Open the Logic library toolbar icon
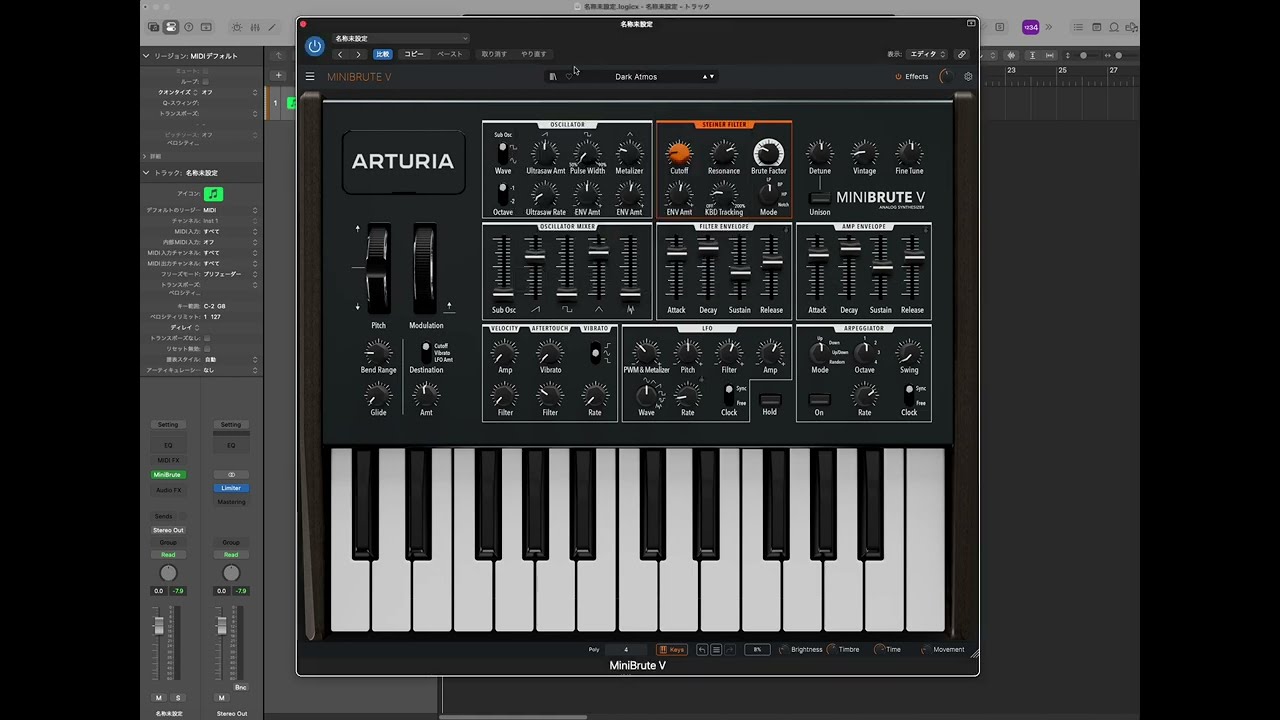 point(153,27)
